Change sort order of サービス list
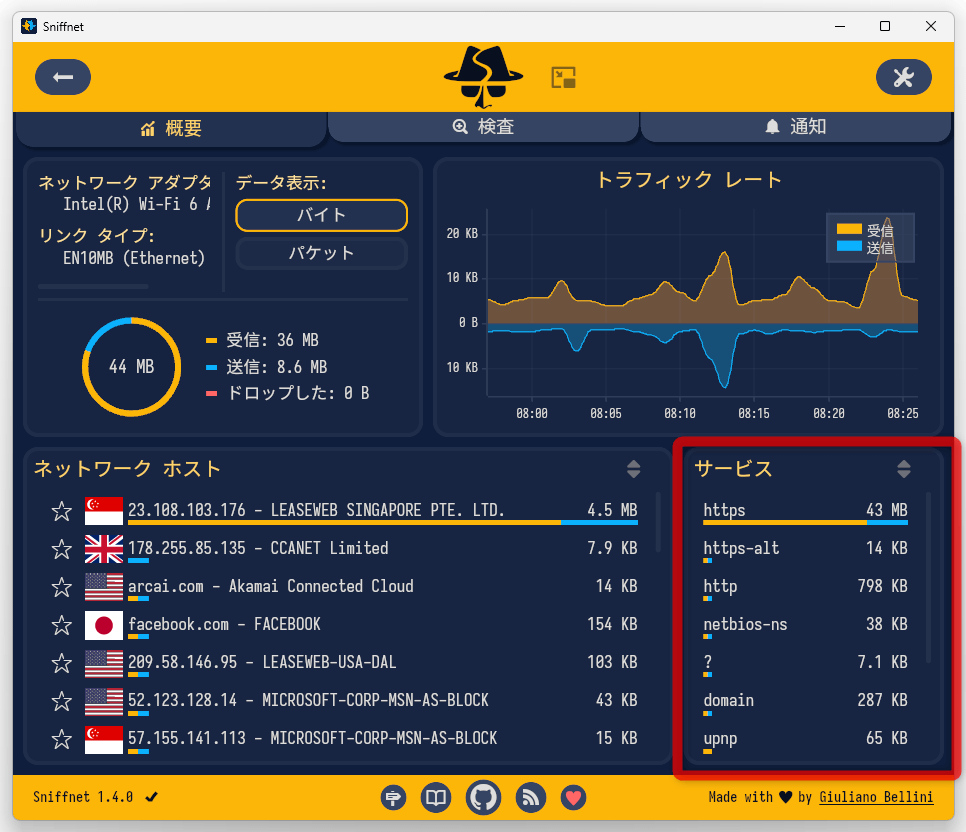 coord(904,469)
